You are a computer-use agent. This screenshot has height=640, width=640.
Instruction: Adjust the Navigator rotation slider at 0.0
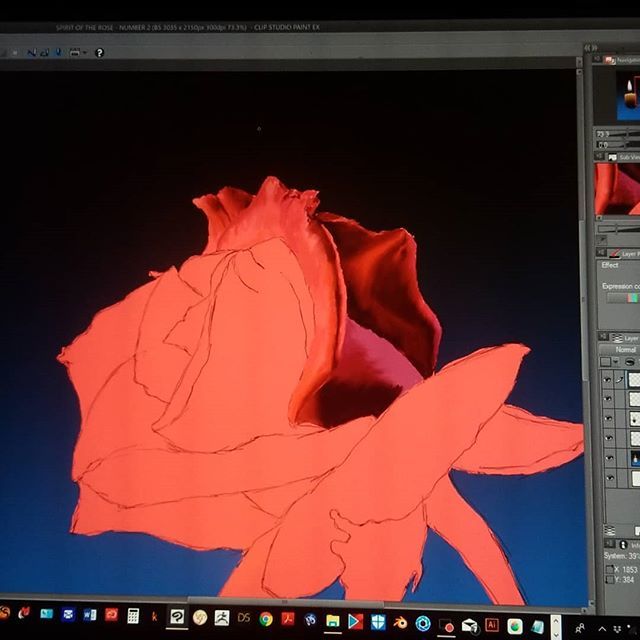click(624, 144)
